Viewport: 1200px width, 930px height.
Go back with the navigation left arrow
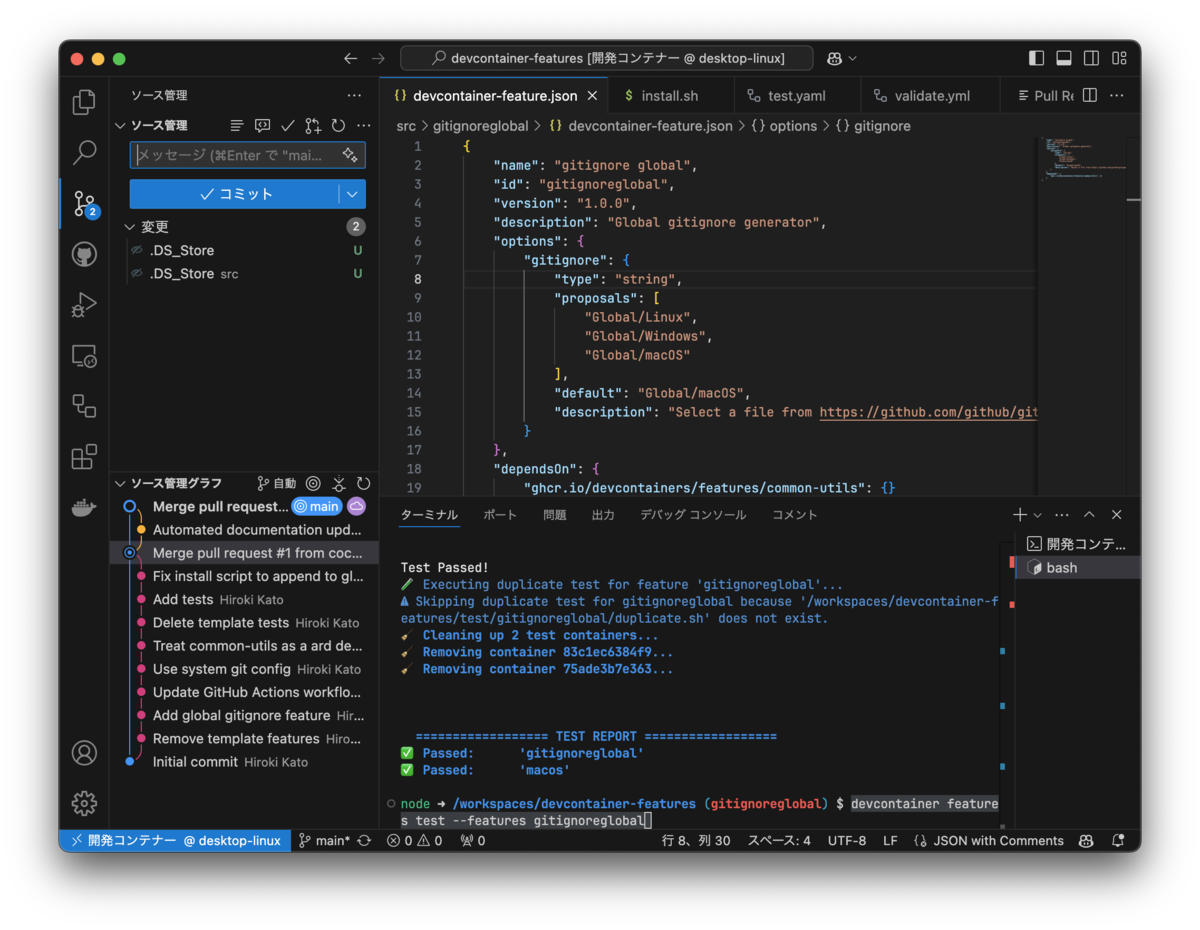click(350, 59)
